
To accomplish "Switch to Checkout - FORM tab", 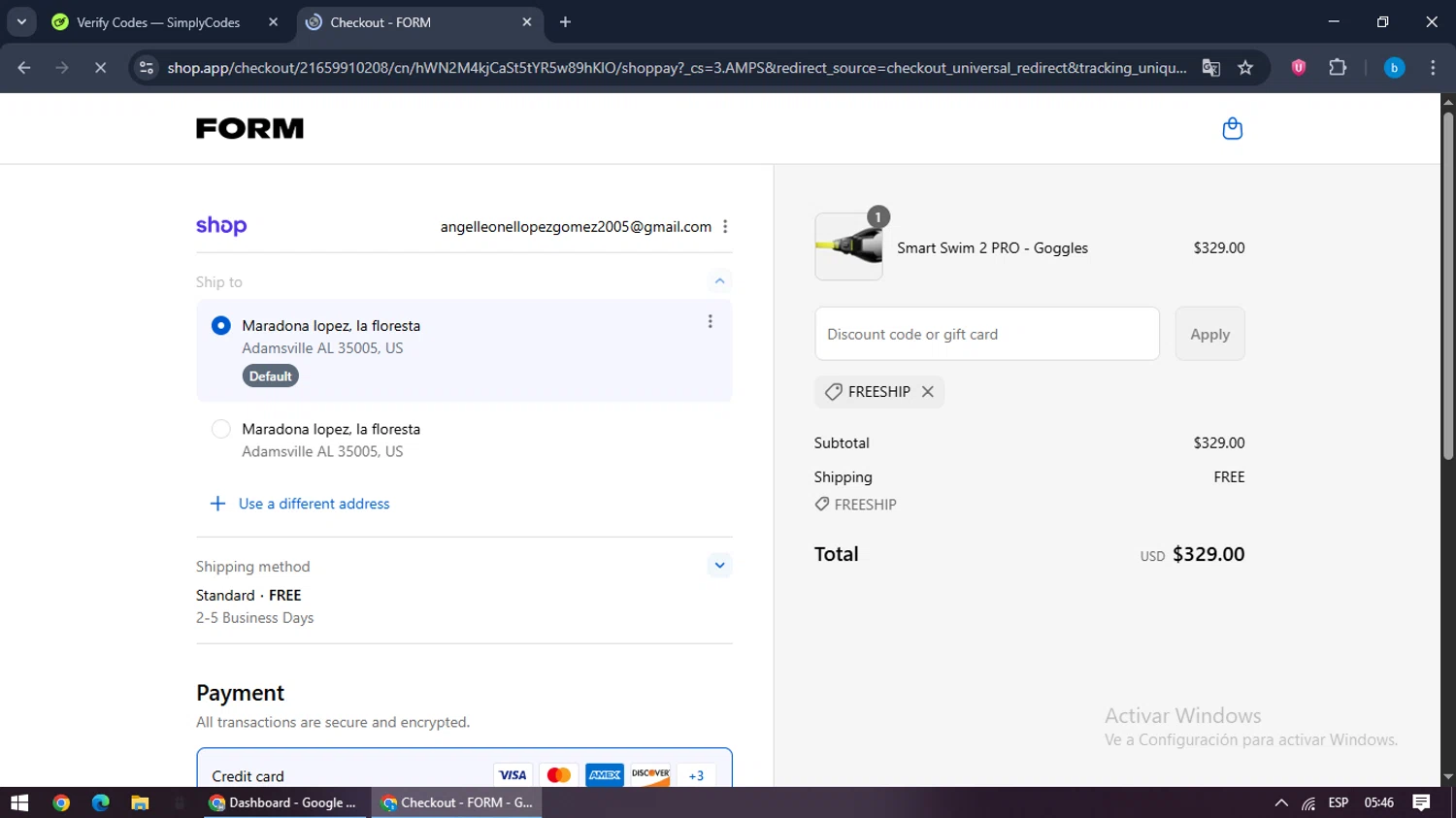I will point(419,22).
